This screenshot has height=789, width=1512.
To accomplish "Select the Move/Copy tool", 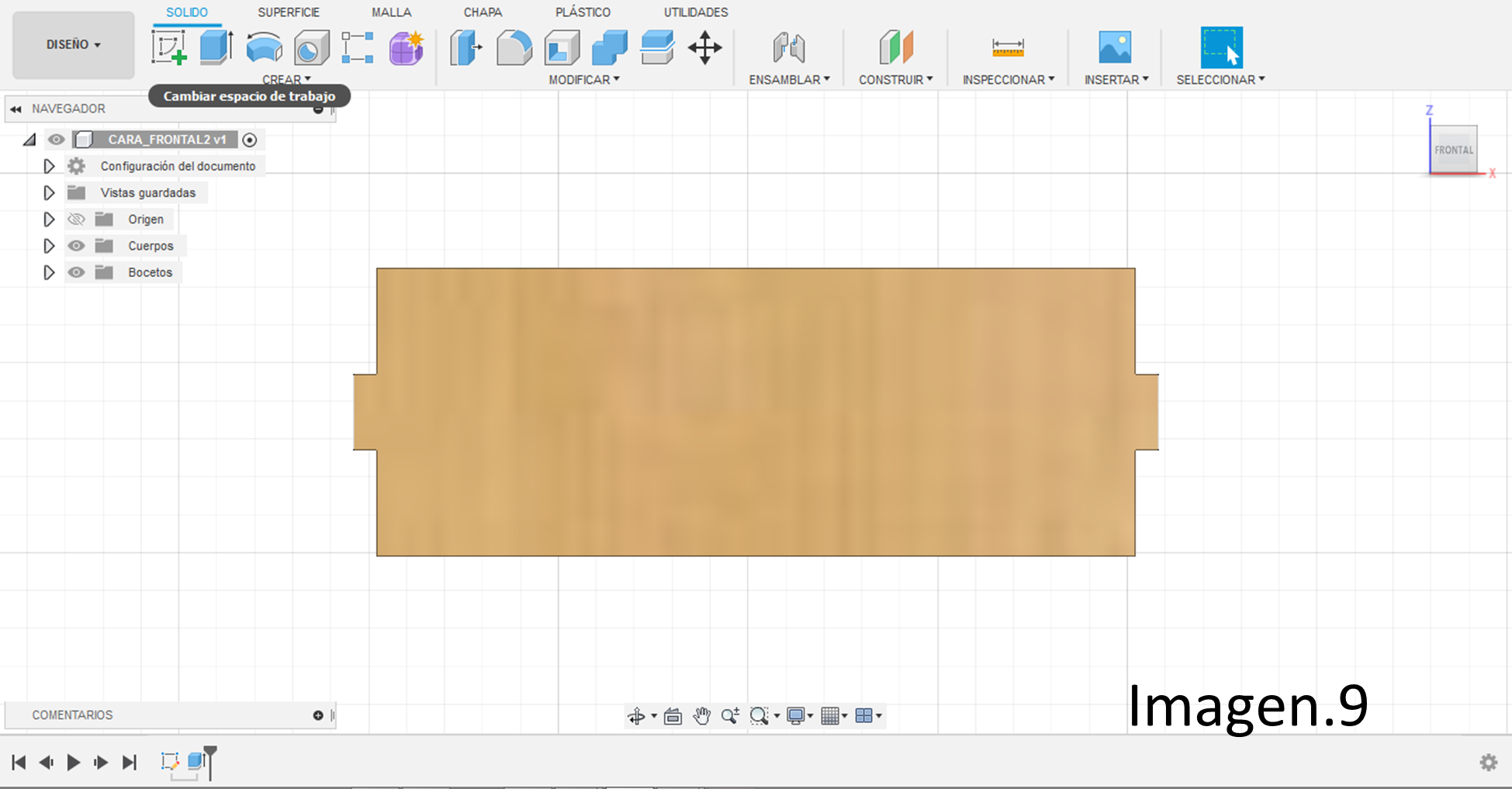I will click(x=704, y=47).
